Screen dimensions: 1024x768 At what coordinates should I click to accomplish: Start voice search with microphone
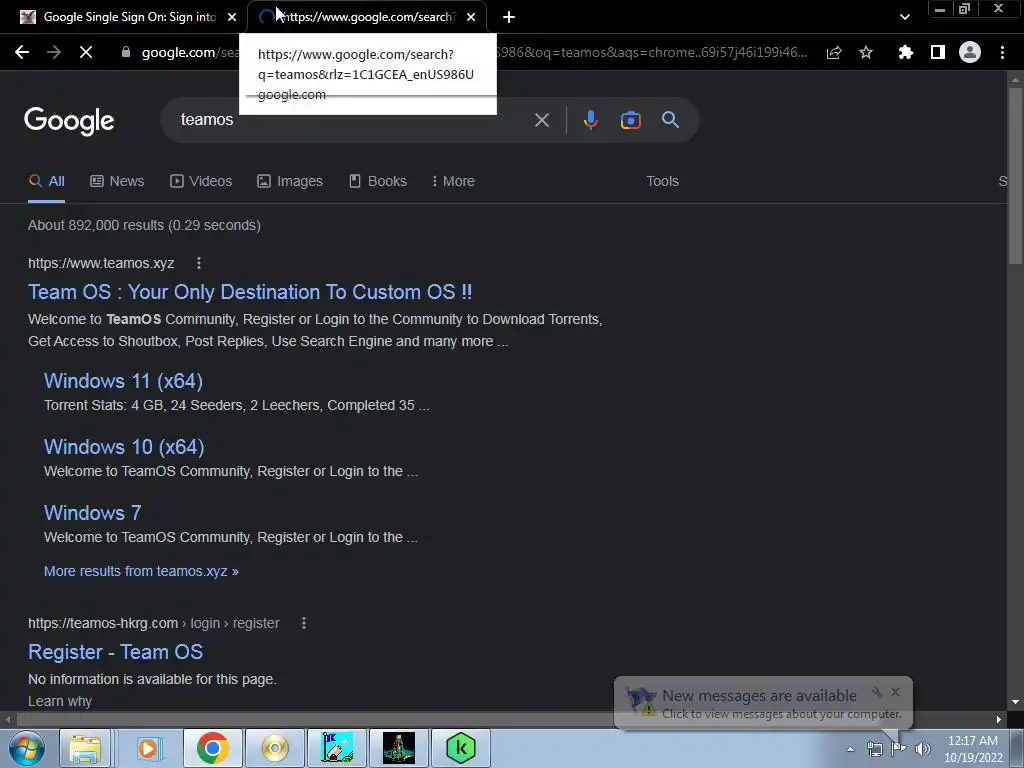(x=590, y=120)
